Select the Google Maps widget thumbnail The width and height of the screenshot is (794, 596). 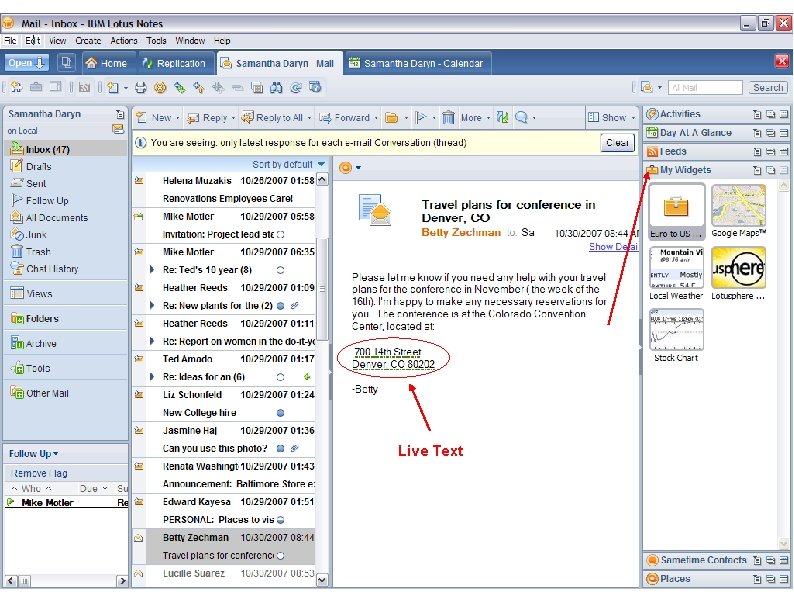[738, 211]
